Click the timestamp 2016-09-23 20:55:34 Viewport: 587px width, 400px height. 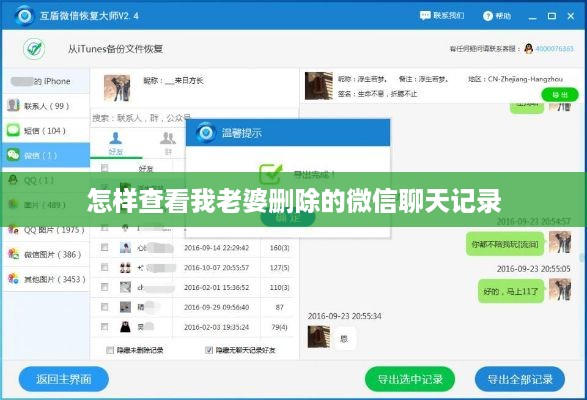(x=344, y=316)
